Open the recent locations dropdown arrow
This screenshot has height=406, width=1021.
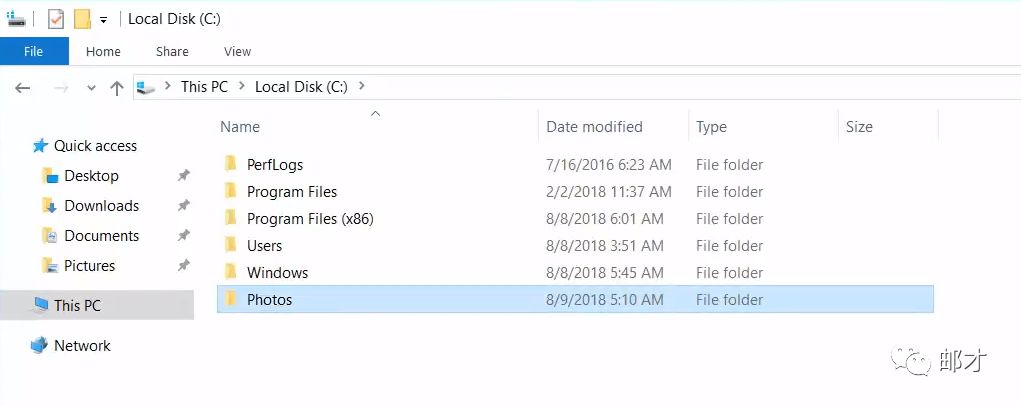[91, 88]
